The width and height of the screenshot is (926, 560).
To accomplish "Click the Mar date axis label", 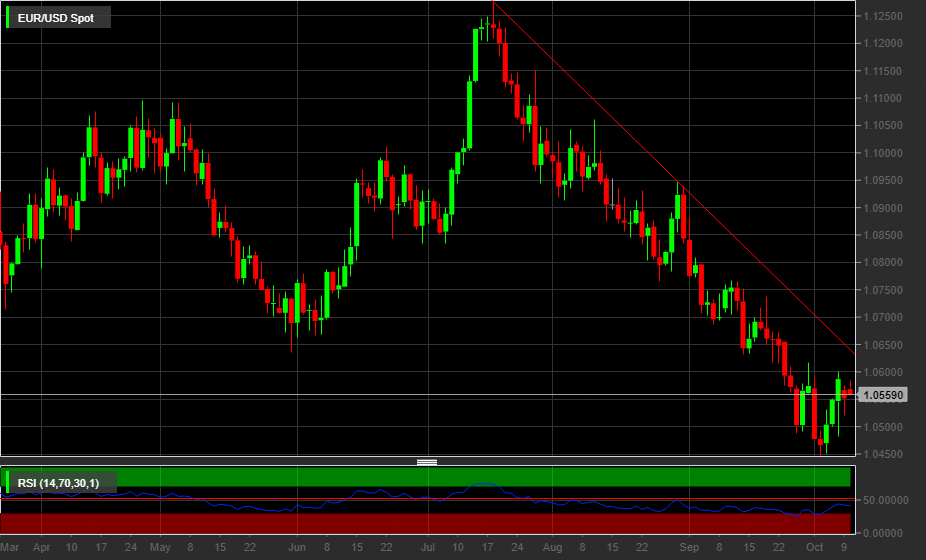I will click(x=10, y=547).
